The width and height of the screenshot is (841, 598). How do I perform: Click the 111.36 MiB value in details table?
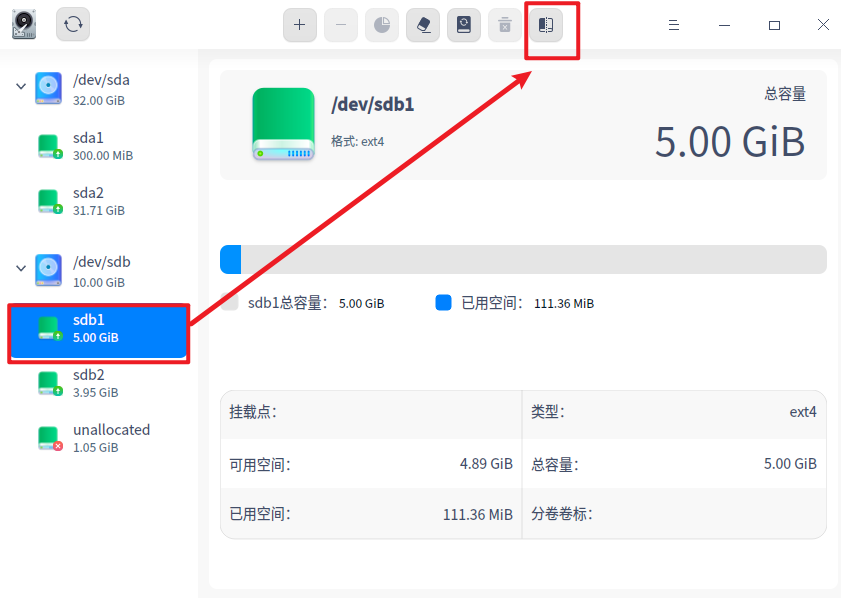pyautogui.click(x=477, y=515)
